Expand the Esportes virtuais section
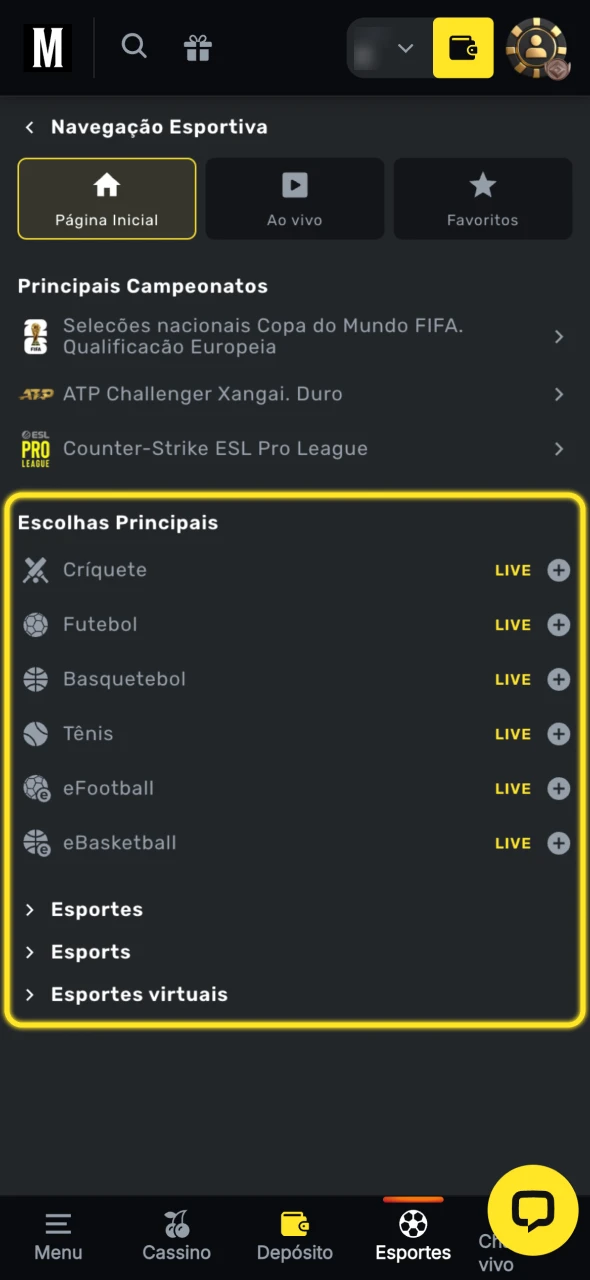 138,994
